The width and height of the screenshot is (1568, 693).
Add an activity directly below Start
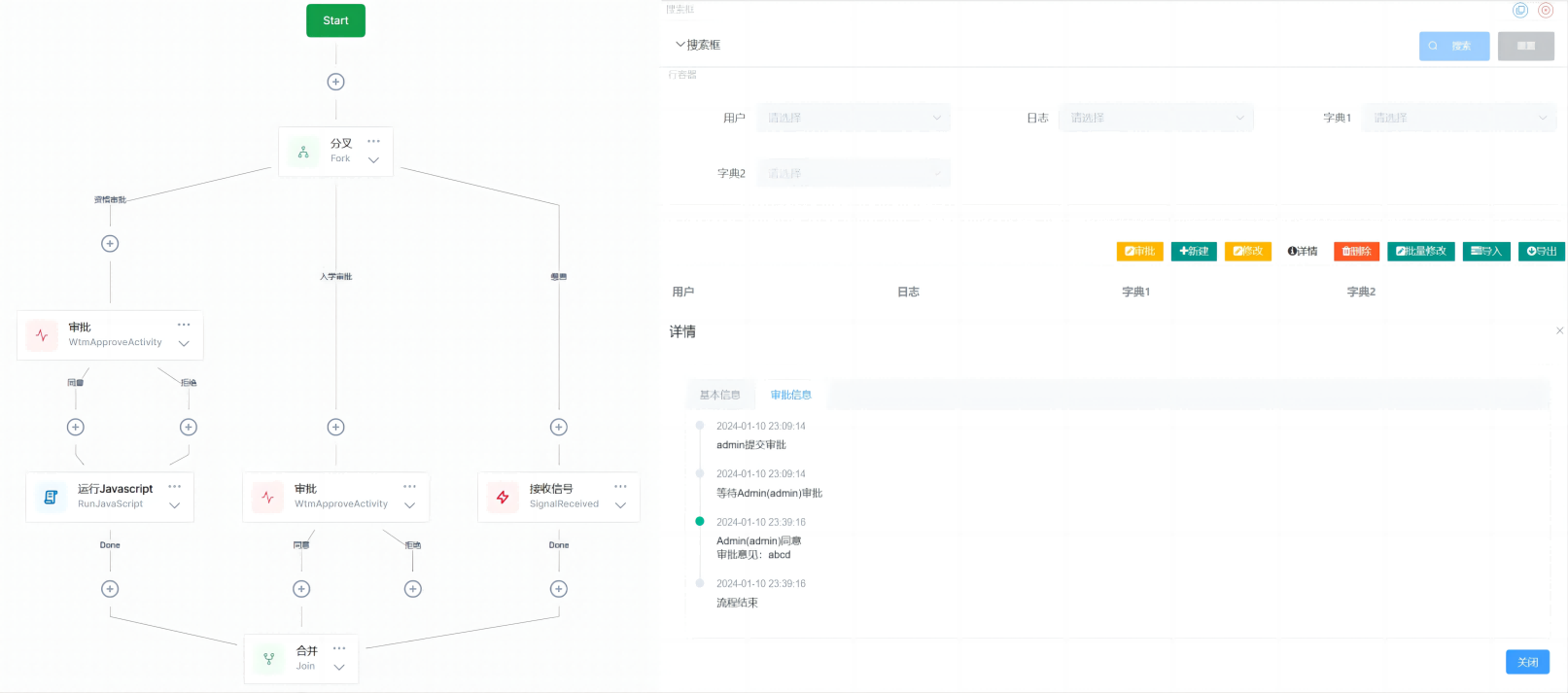[x=335, y=82]
